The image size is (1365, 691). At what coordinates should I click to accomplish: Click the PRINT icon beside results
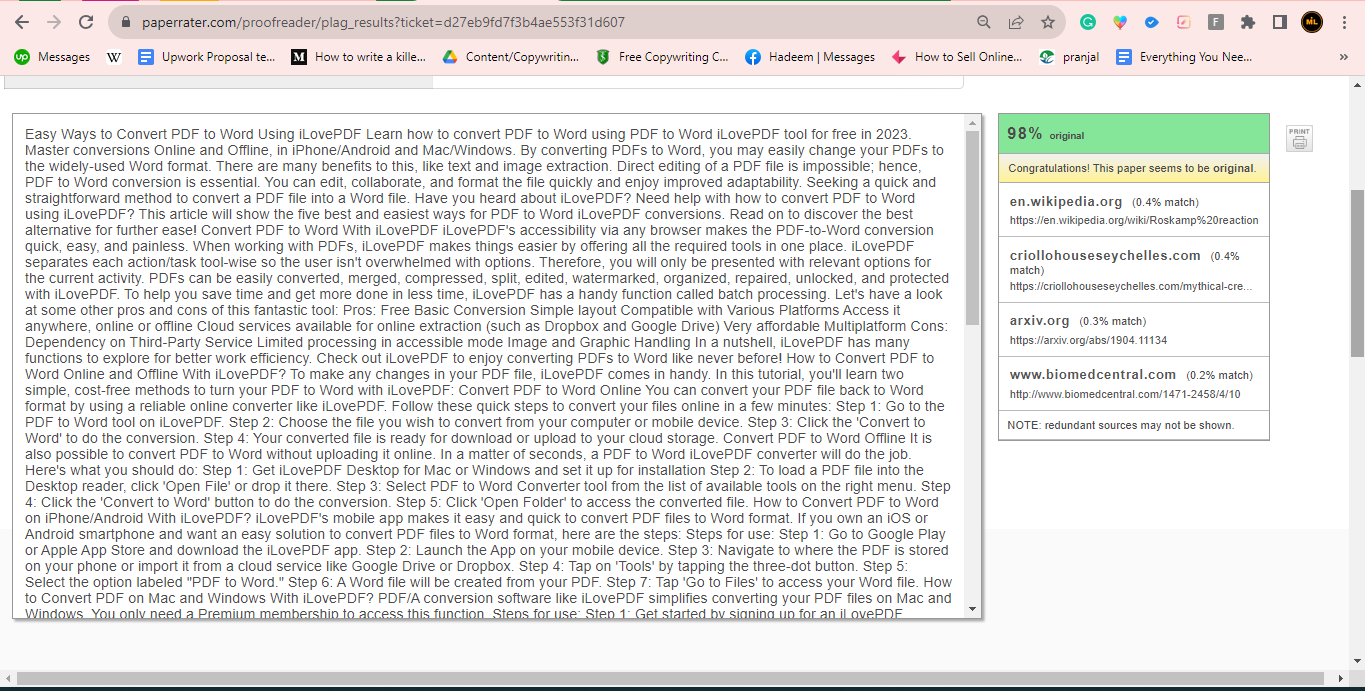point(1299,139)
